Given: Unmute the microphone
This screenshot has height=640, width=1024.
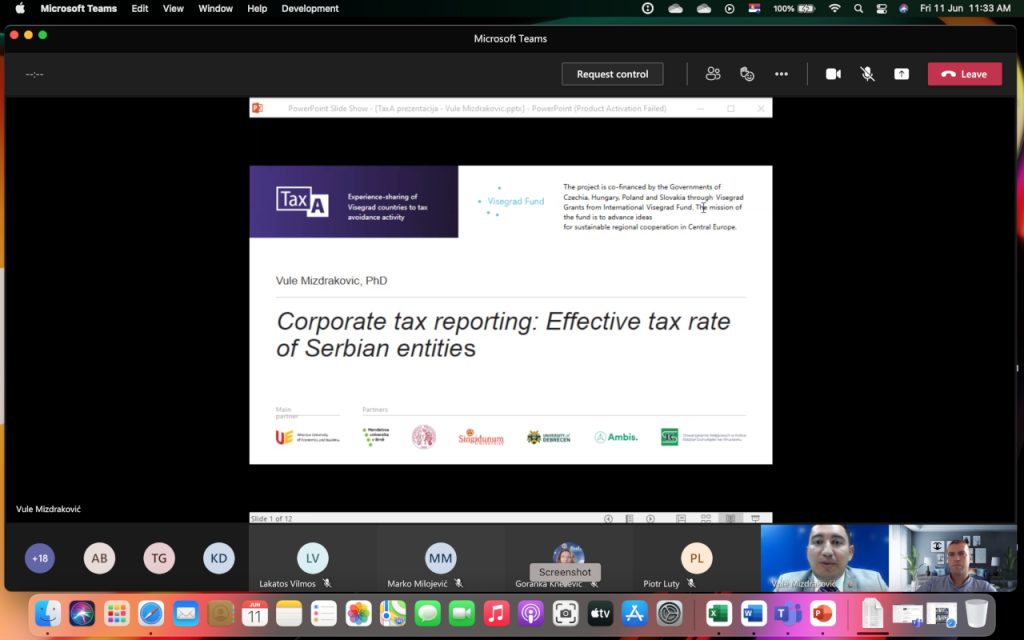Looking at the screenshot, I should pos(867,74).
